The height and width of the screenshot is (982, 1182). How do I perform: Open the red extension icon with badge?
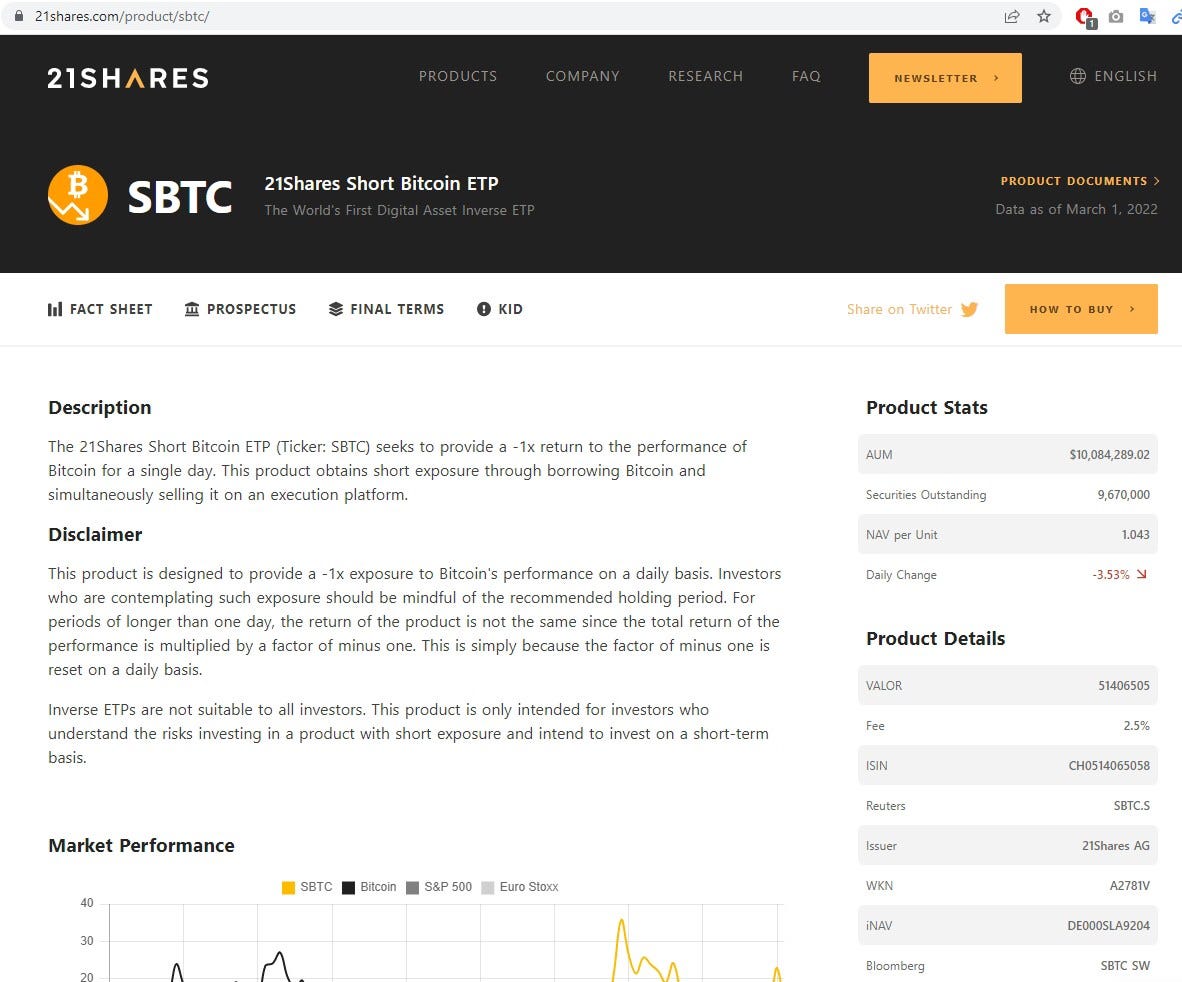tap(1086, 17)
